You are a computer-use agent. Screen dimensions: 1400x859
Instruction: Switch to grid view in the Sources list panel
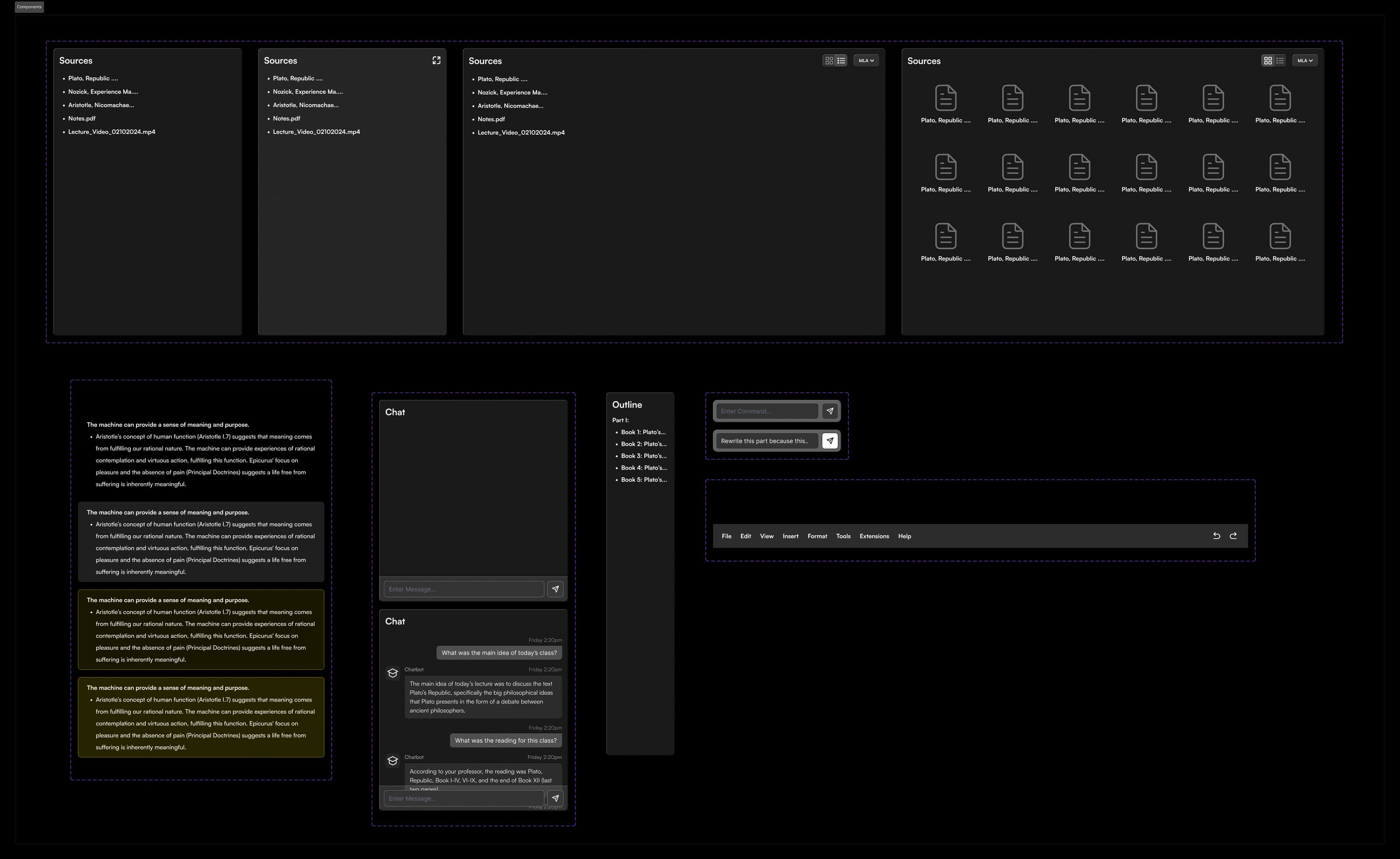pyautogui.click(x=829, y=60)
